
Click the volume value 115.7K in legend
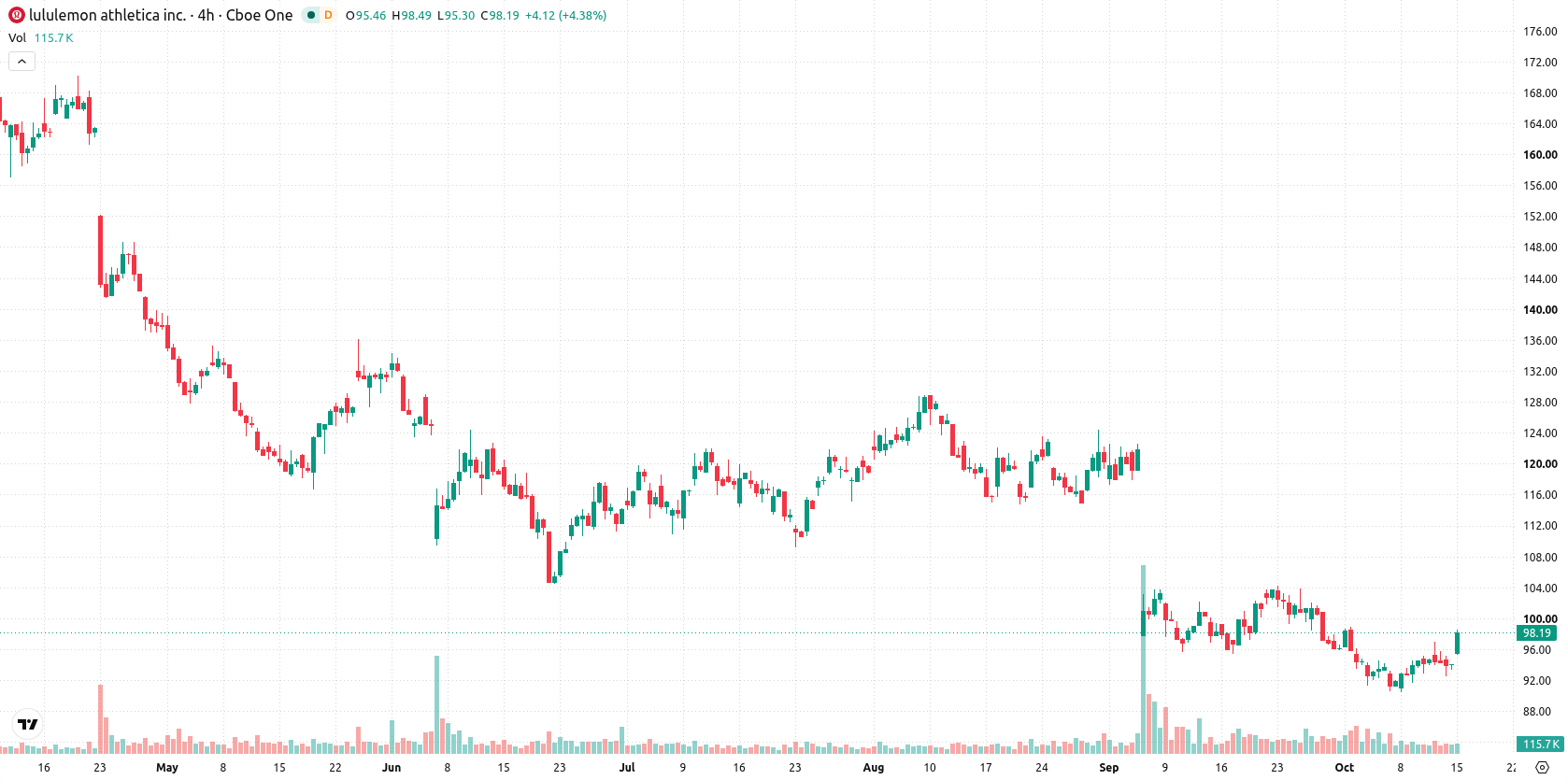[53, 38]
